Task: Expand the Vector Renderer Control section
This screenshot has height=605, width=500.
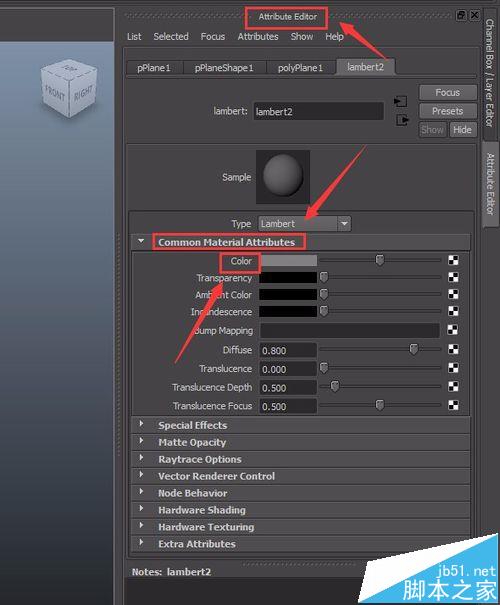Action: (x=141, y=475)
